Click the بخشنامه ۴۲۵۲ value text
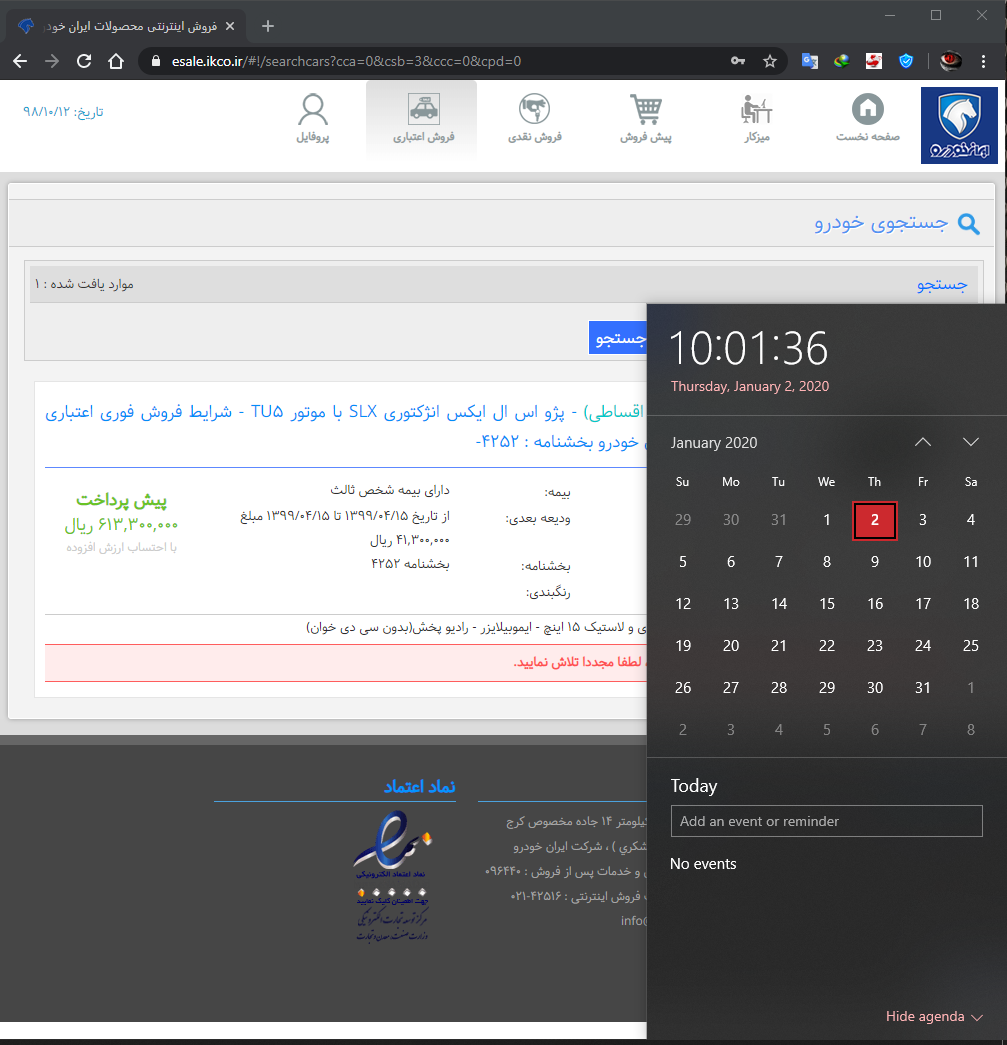 point(410,564)
